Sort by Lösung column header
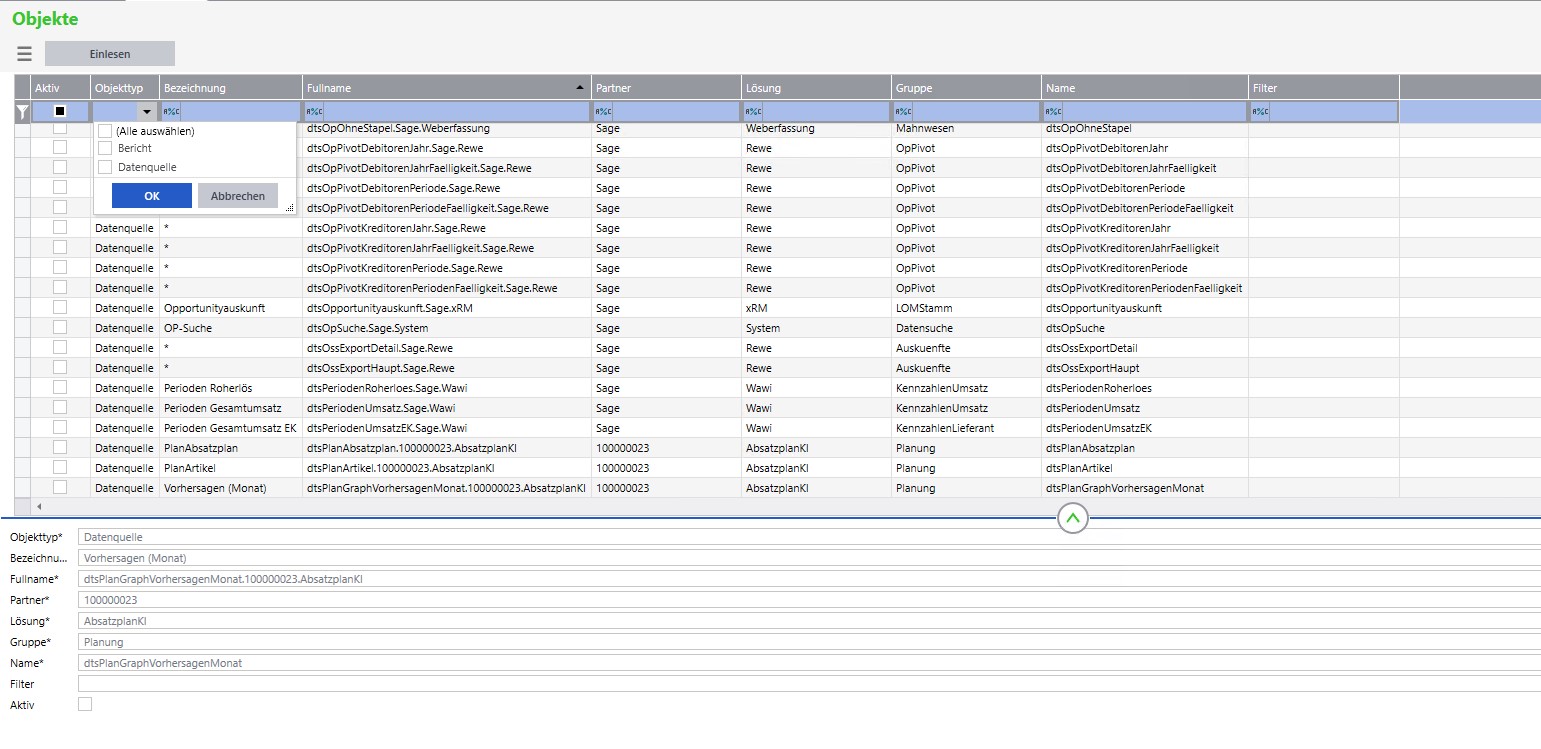Image resolution: width=1541 pixels, height=749 pixels. tap(816, 88)
